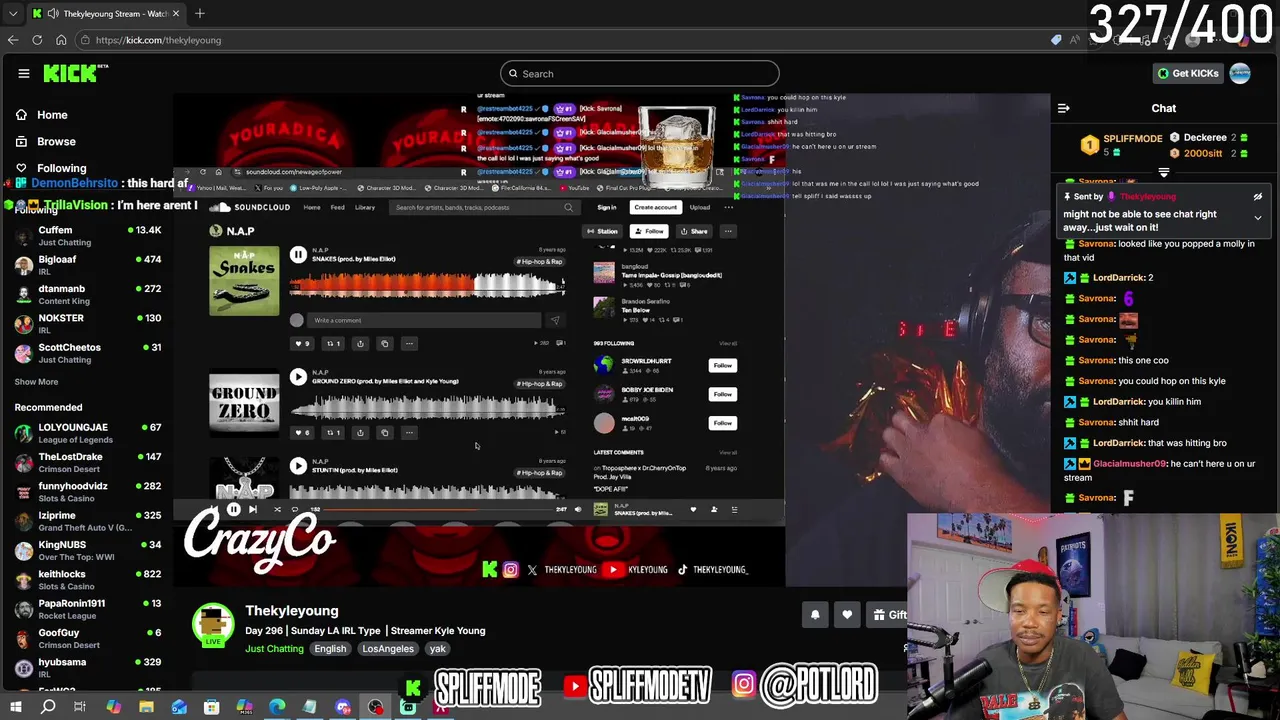Open LOLYOUNGJAE recommended channel
The width and height of the screenshot is (1280, 720).
pyautogui.click(x=87, y=433)
